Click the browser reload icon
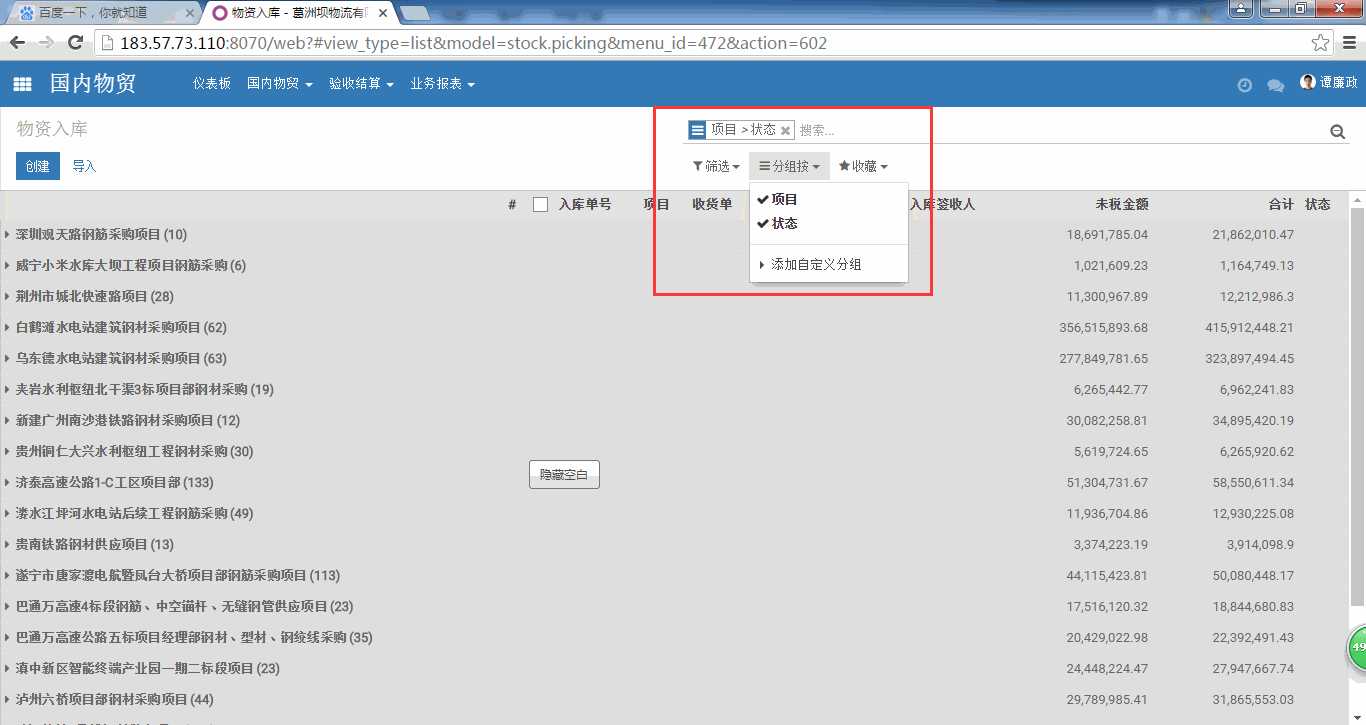 (x=75, y=43)
